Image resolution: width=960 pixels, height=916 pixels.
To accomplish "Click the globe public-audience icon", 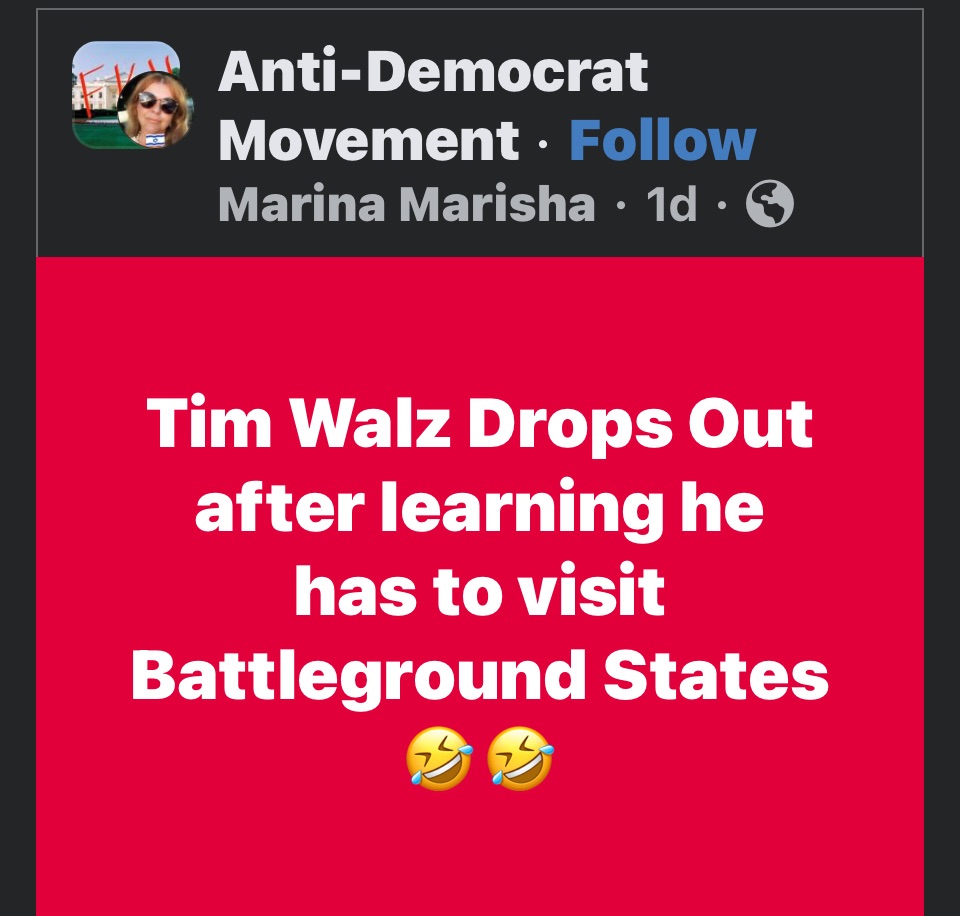I will (770, 204).
